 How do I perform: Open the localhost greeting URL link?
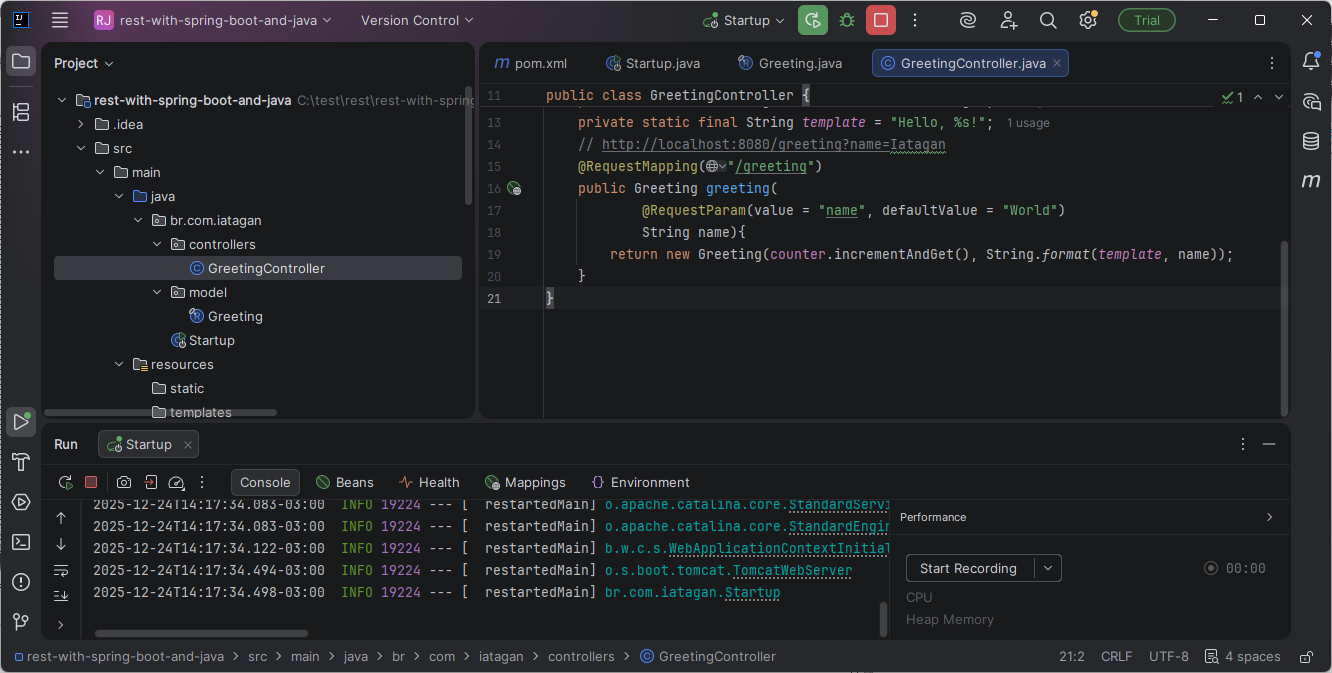773,144
